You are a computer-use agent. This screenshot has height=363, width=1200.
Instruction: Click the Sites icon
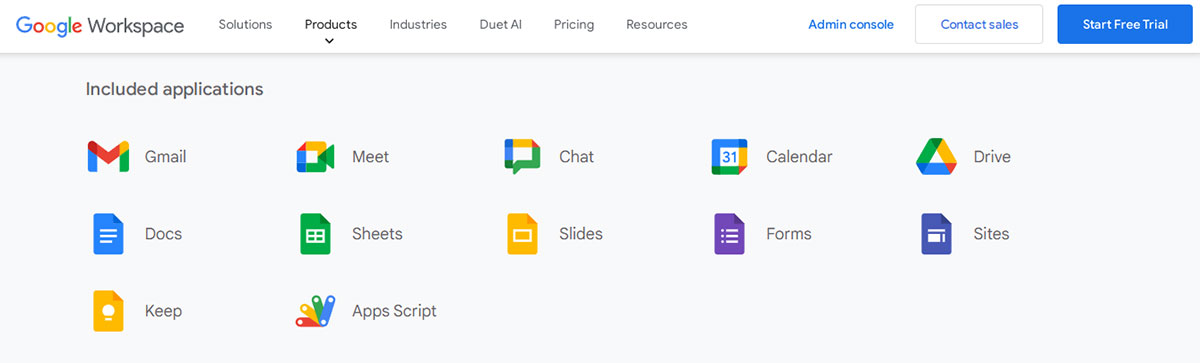tap(937, 234)
